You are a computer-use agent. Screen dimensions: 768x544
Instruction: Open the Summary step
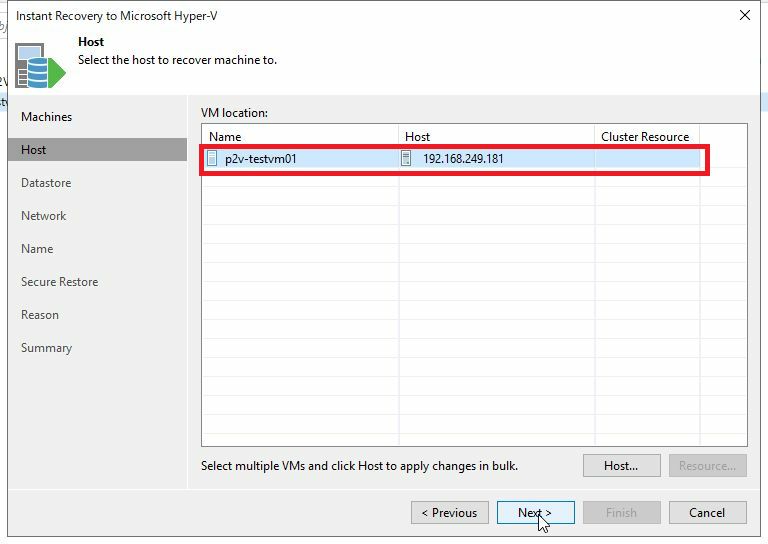pos(46,348)
